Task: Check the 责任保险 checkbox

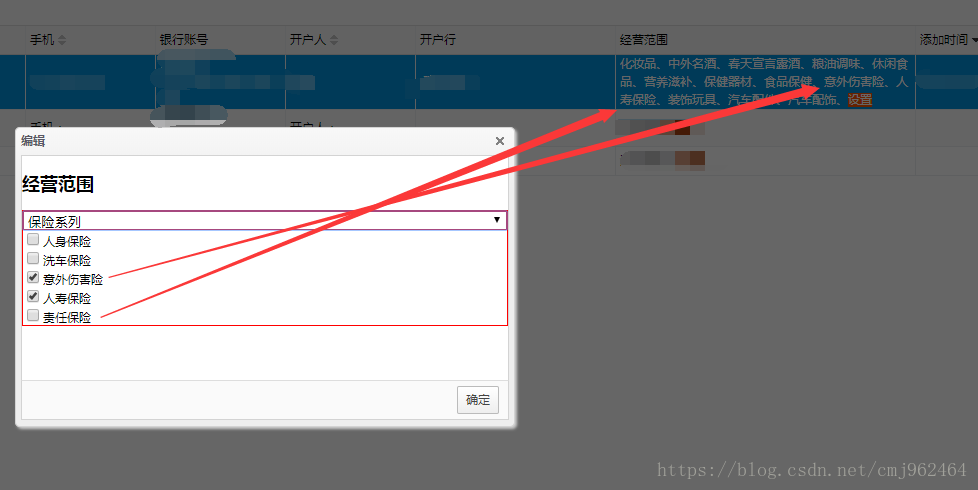Action: click(33, 315)
